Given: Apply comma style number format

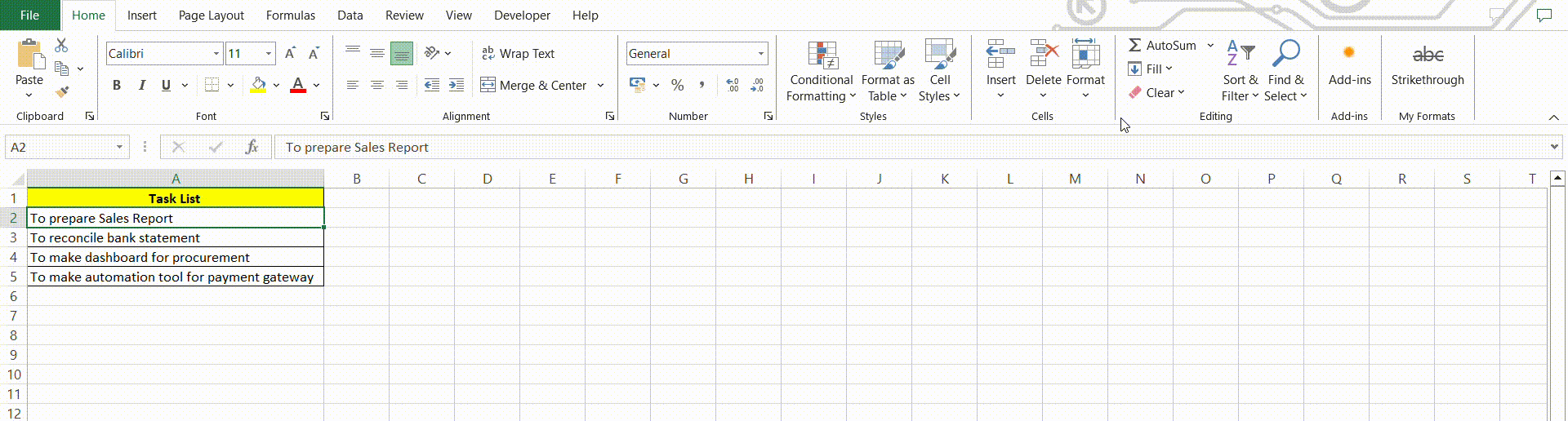Looking at the screenshot, I should click(x=702, y=85).
